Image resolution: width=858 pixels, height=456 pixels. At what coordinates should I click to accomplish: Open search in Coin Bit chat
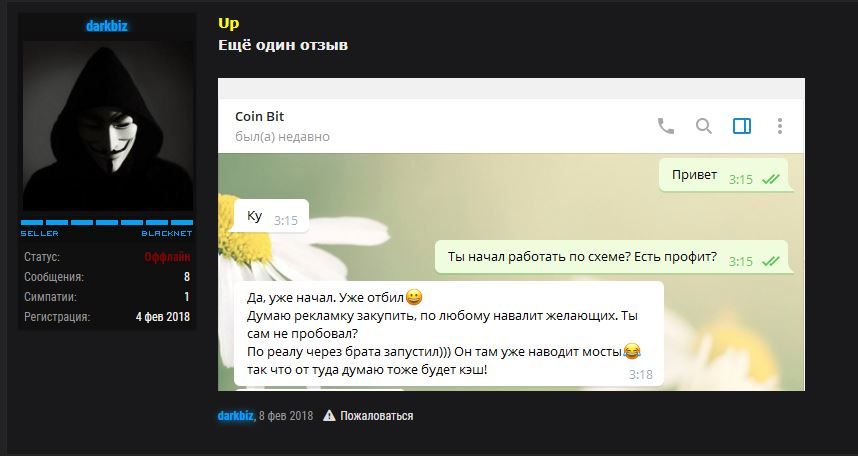(704, 126)
